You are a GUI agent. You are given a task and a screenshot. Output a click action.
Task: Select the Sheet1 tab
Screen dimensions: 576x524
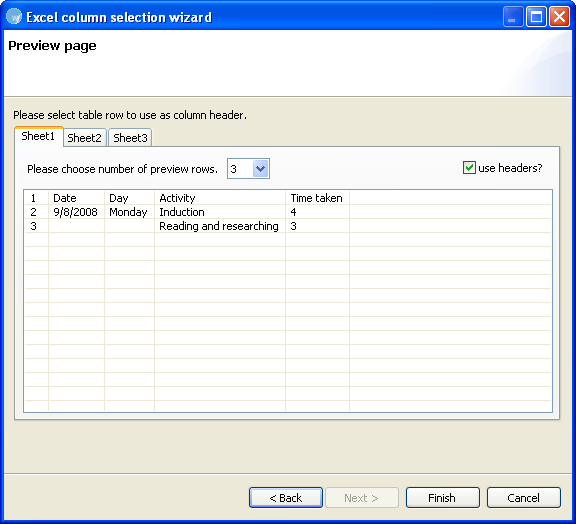point(38,136)
